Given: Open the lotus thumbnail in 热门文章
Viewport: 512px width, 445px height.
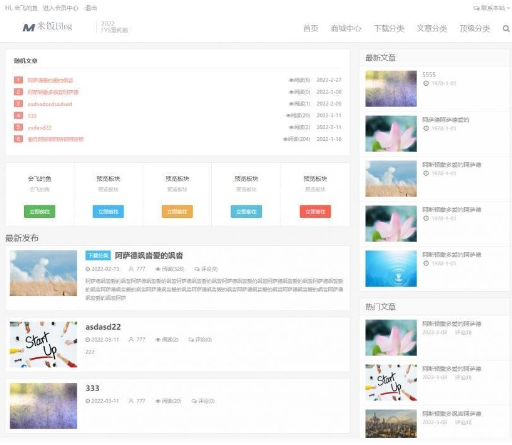Looking at the screenshot, I should 391,338.
